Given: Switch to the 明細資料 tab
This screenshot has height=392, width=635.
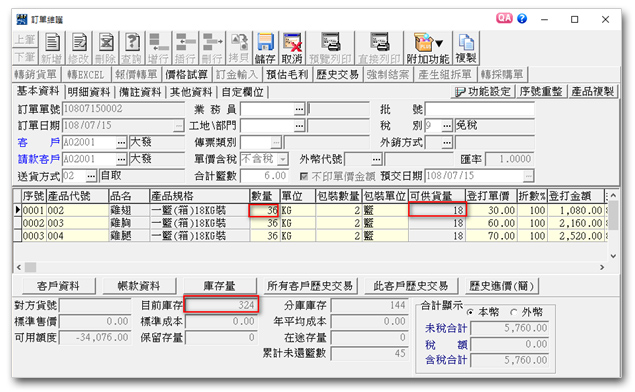Looking at the screenshot, I should 89,92.
